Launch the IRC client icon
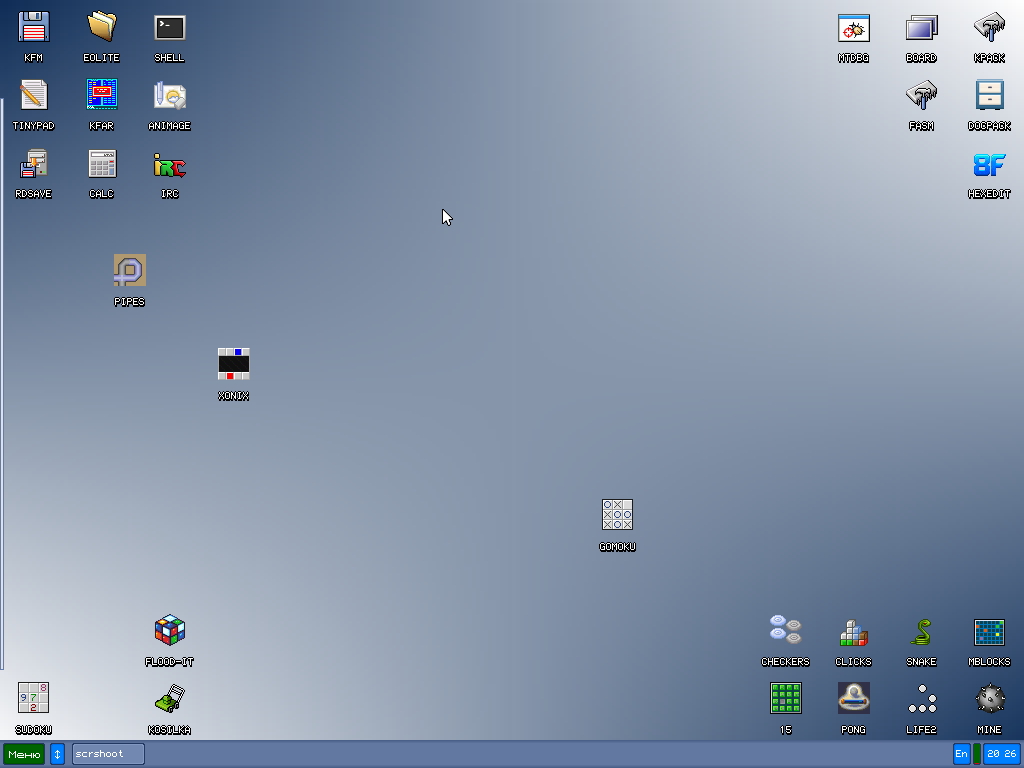The width and height of the screenshot is (1024, 768). pos(170,164)
